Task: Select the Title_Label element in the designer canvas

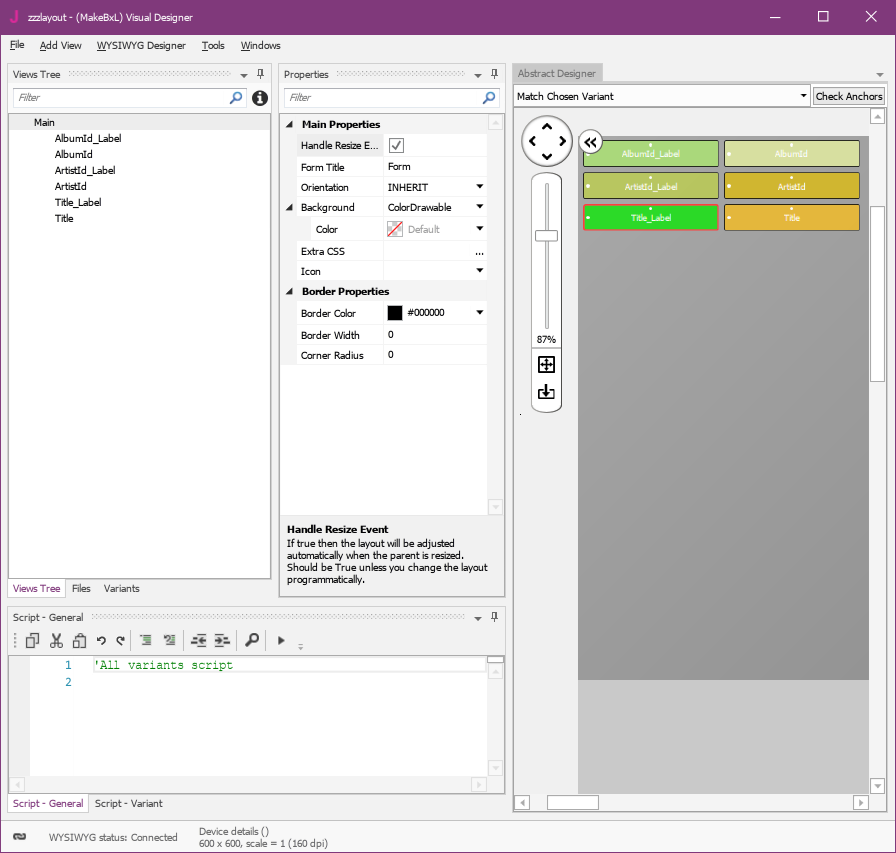Action: point(650,217)
